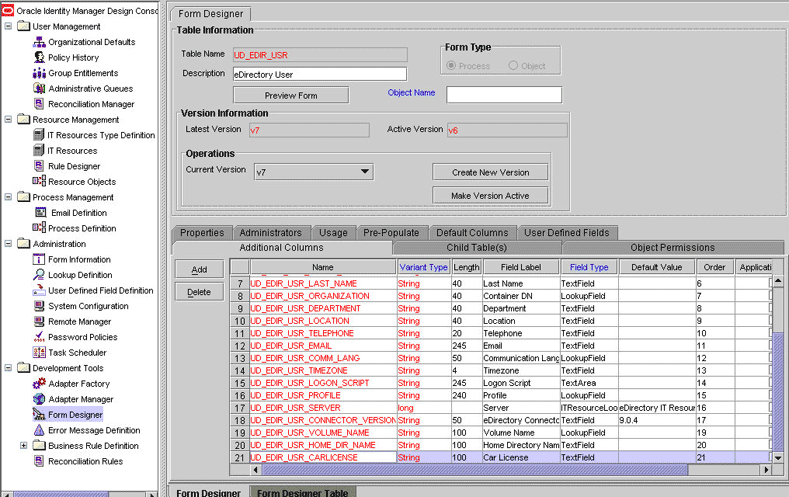Image resolution: width=789 pixels, height=497 pixels.
Task: Open the Form Designer Table bottom tab
Action: [302, 491]
